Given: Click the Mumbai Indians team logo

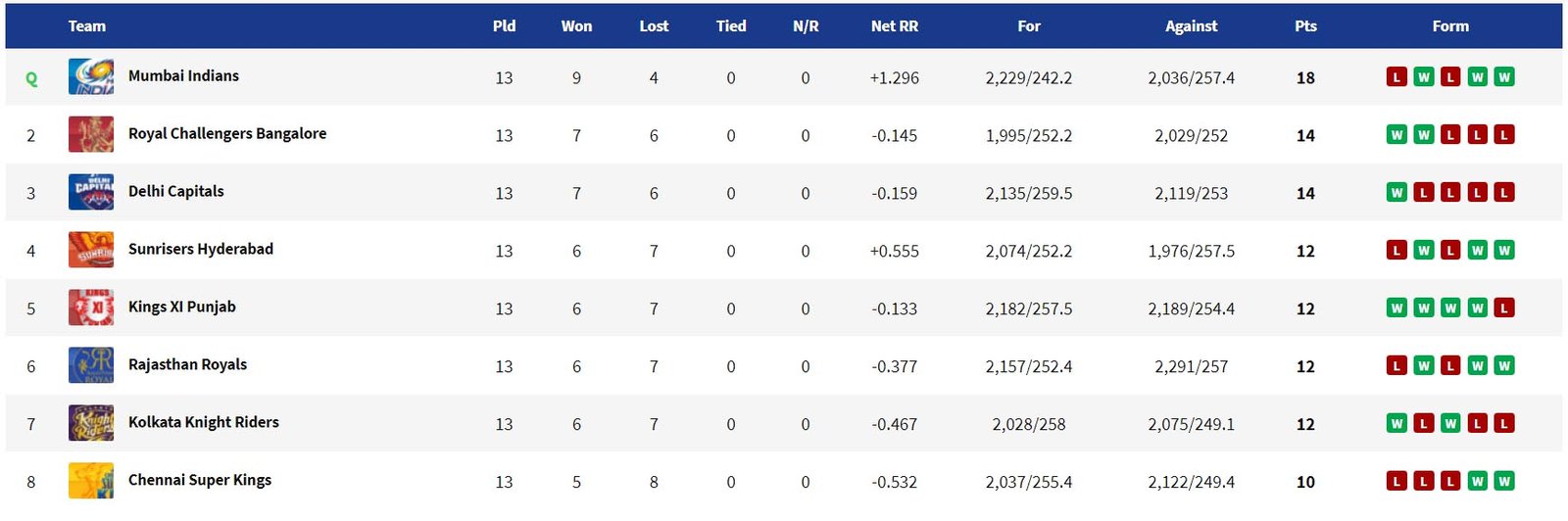Looking at the screenshot, I should 91,76.
